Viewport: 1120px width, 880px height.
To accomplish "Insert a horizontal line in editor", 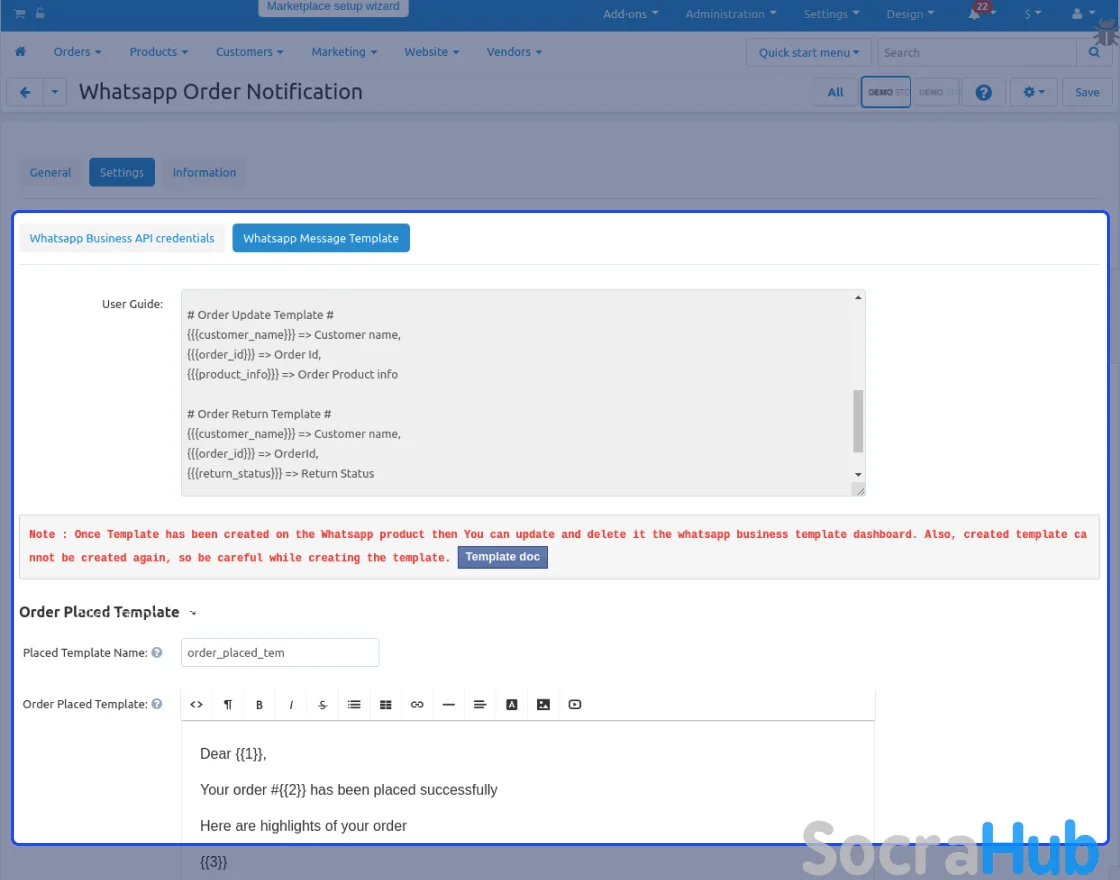I will point(449,704).
